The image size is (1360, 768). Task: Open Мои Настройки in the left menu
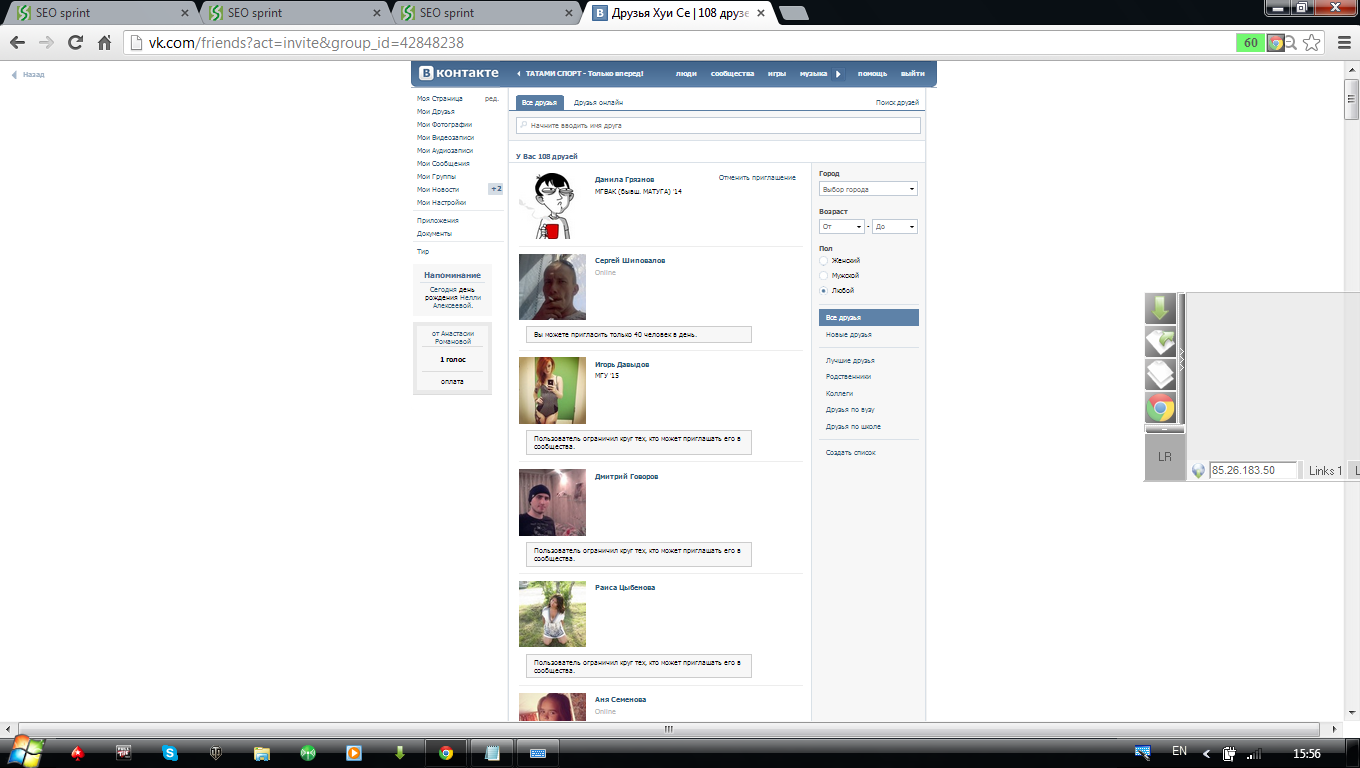click(441, 202)
